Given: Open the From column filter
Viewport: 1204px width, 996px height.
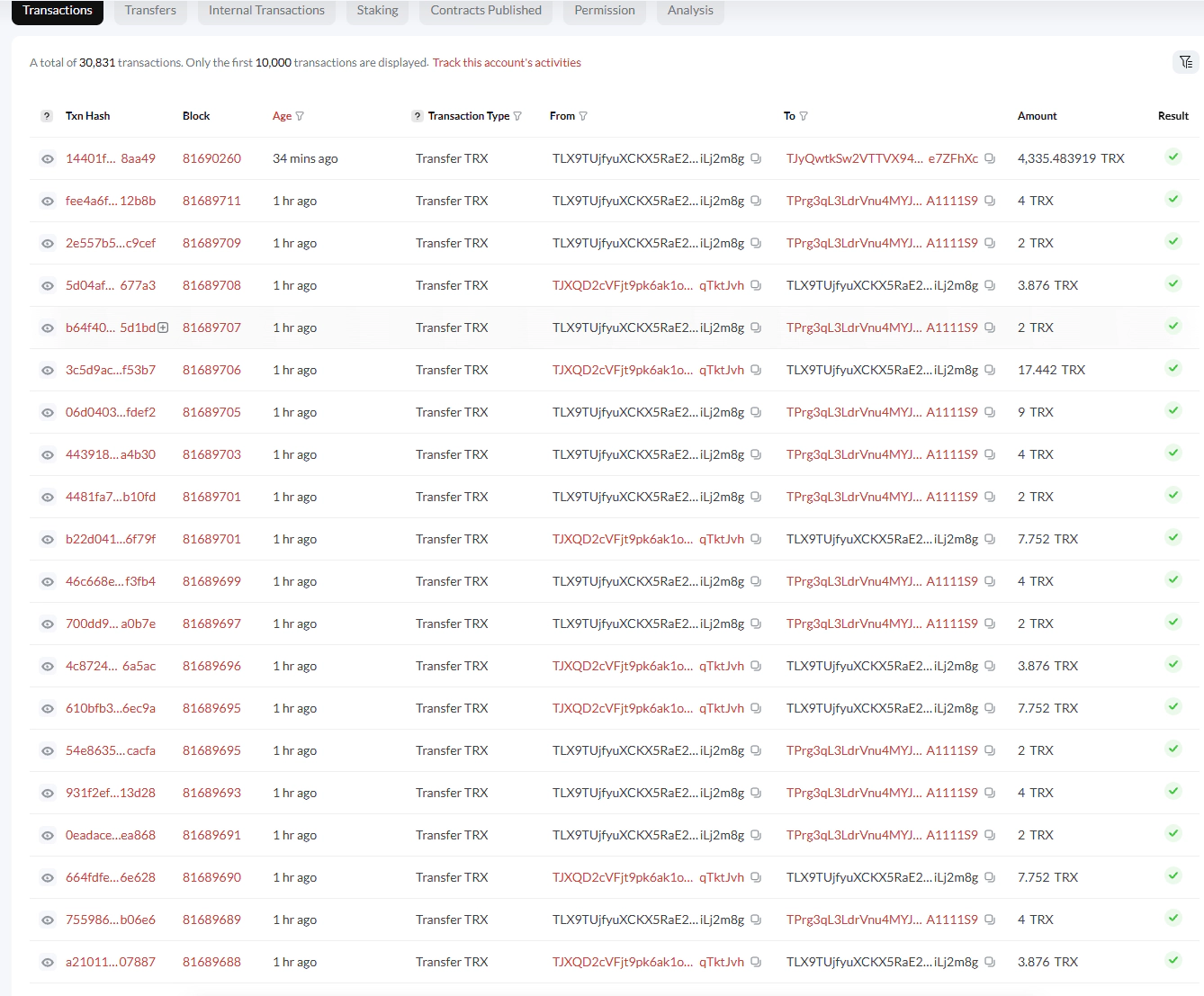Looking at the screenshot, I should click(x=583, y=116).
